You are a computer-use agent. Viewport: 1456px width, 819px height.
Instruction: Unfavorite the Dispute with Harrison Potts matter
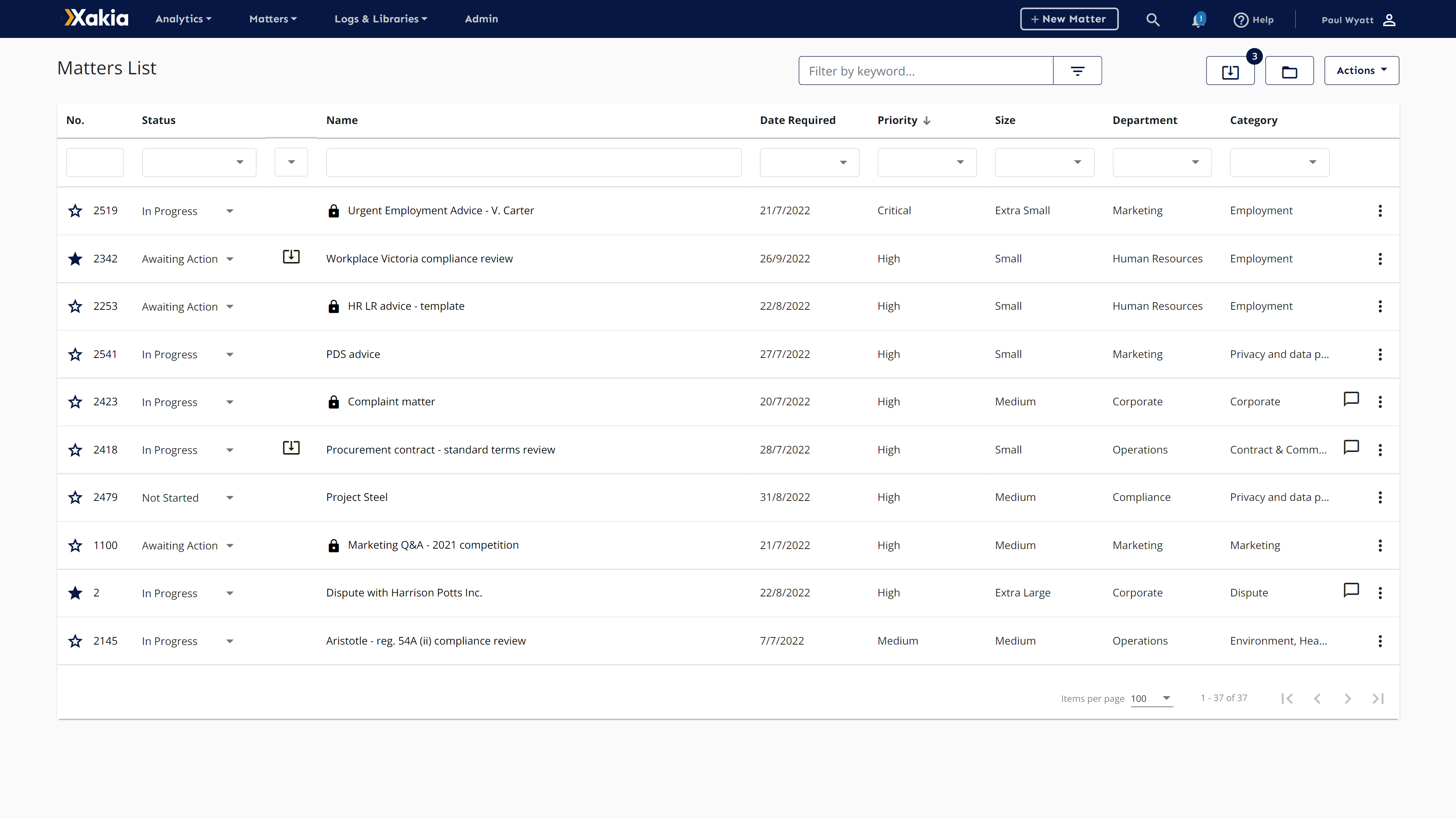pos(75,593)
